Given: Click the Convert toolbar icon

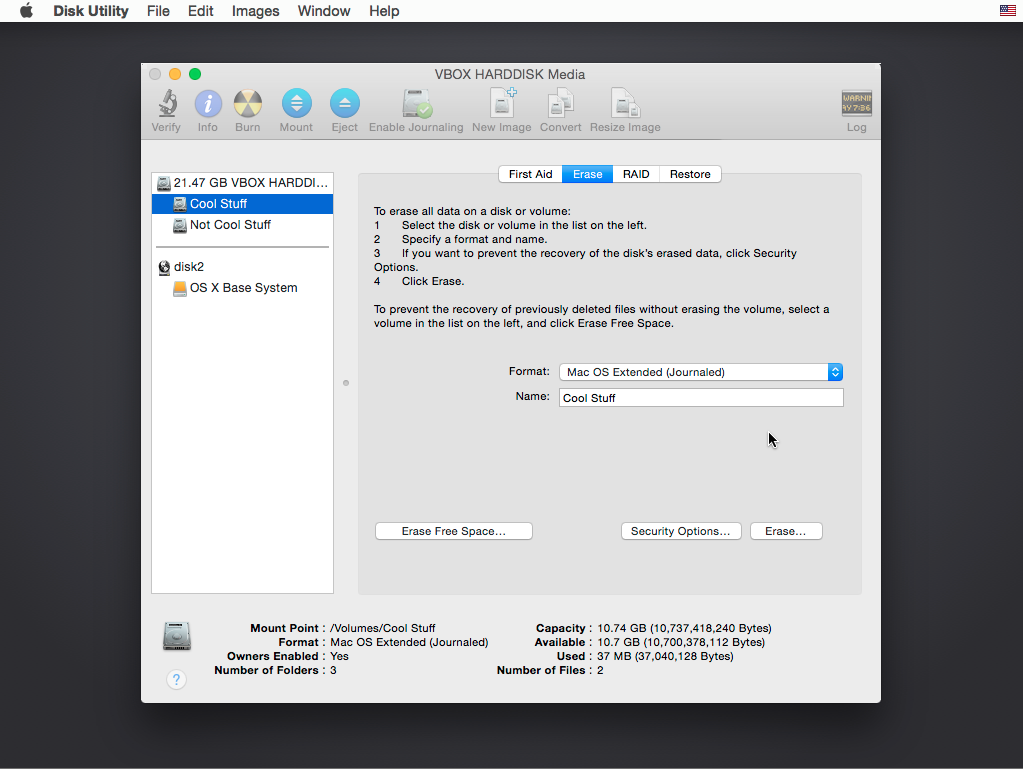Looking at the screenshot, I should pyautogui.click(x=560, y=103).
